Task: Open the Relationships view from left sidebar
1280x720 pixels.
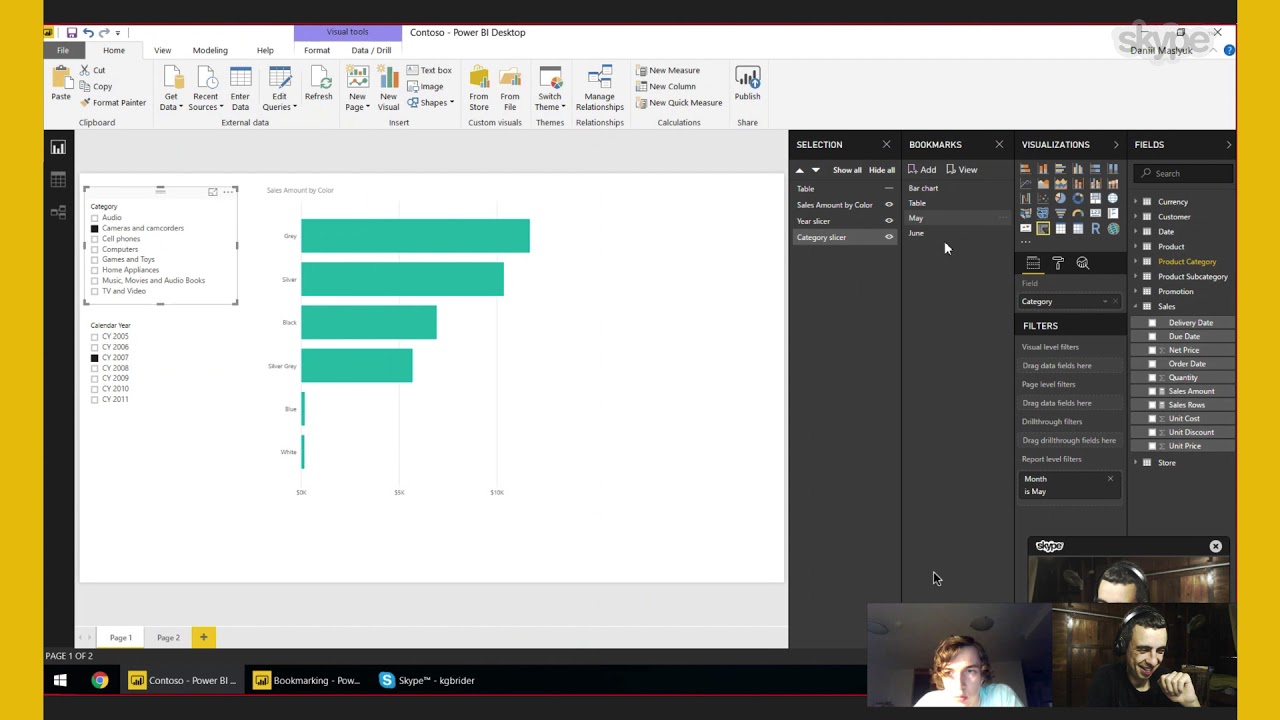Action: point(58,212)
